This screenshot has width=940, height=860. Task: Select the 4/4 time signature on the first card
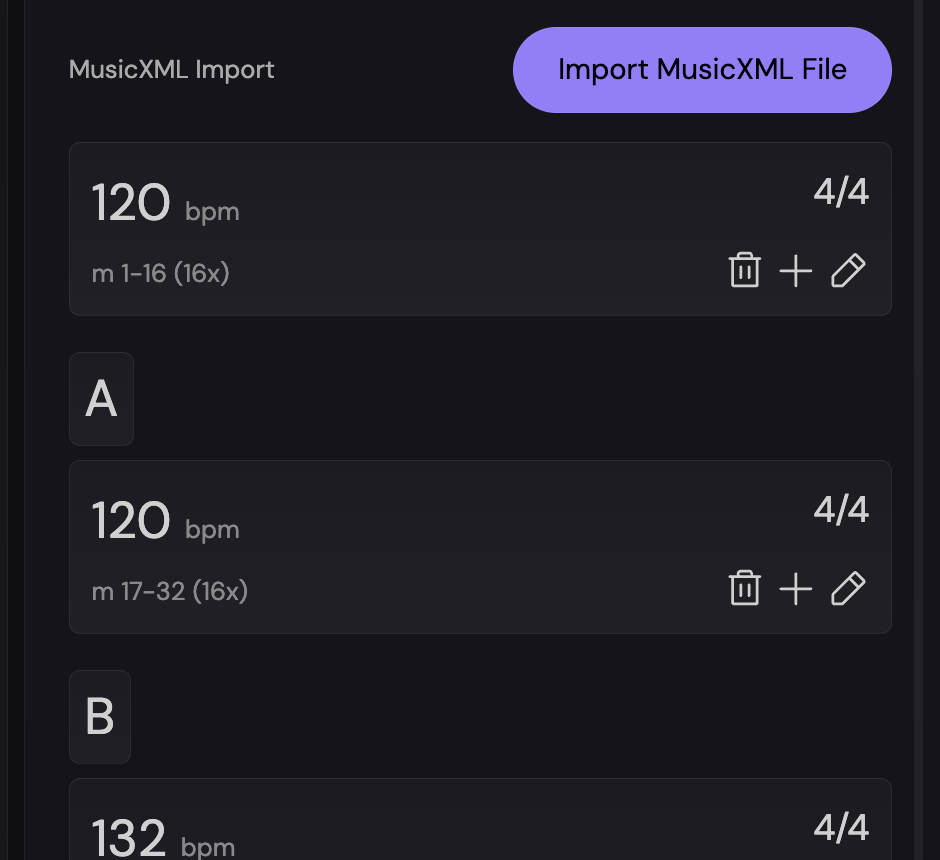(843, 191)
